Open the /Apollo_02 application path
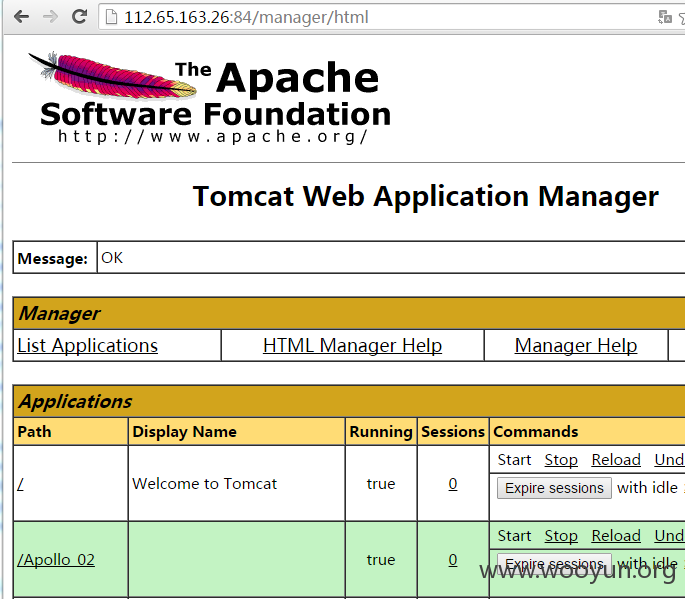 tap(56, 560)
